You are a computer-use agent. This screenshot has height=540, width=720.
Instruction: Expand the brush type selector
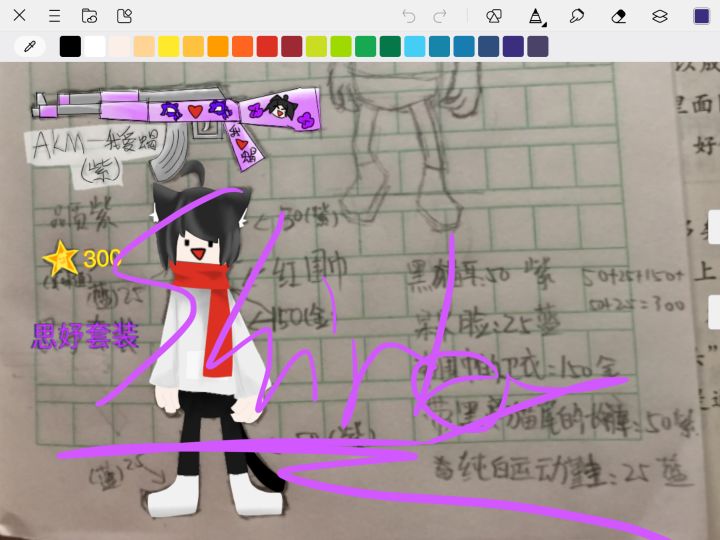tap(535, 17)
